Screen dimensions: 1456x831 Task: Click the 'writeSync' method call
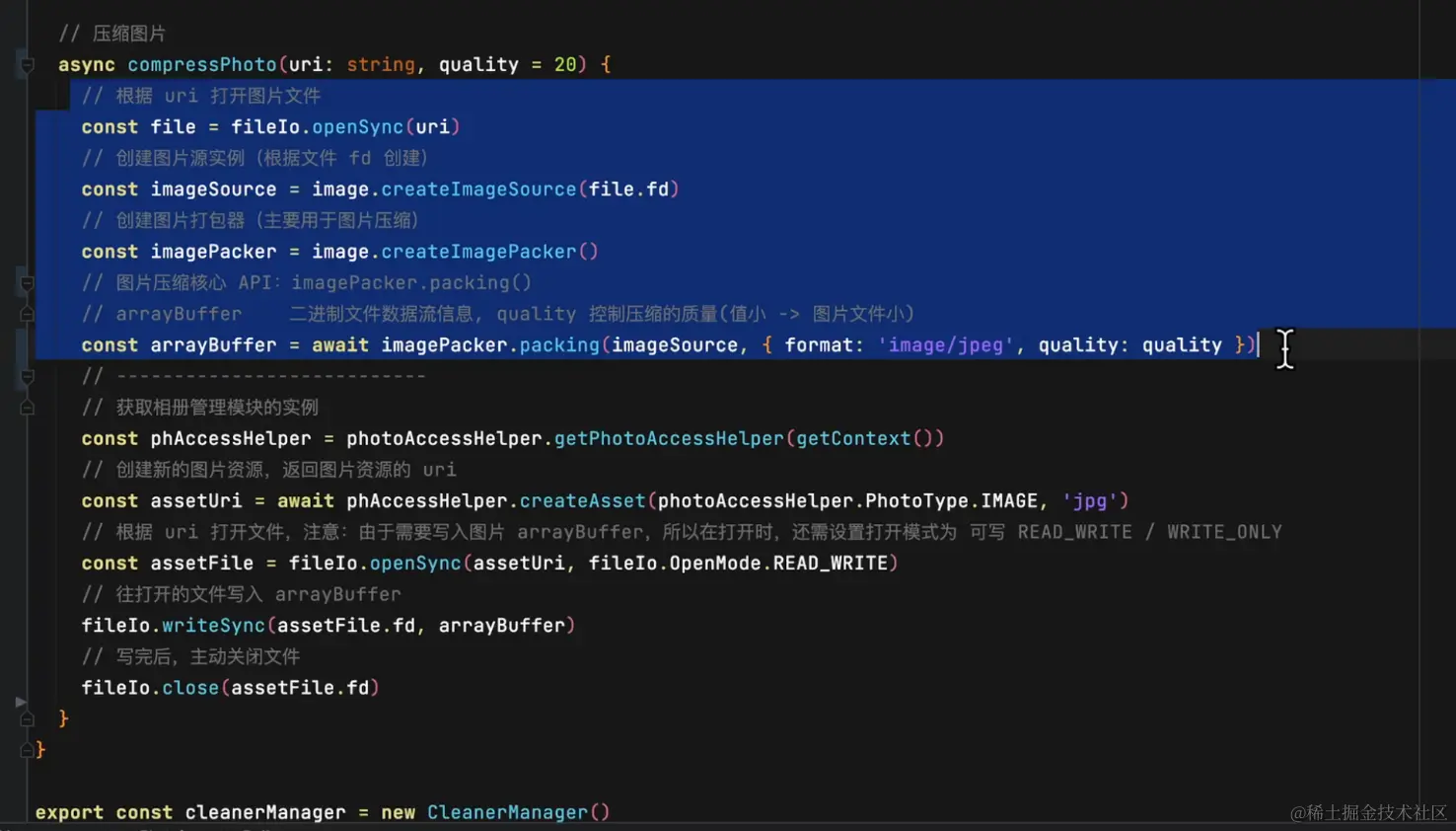tap(213, 626)
